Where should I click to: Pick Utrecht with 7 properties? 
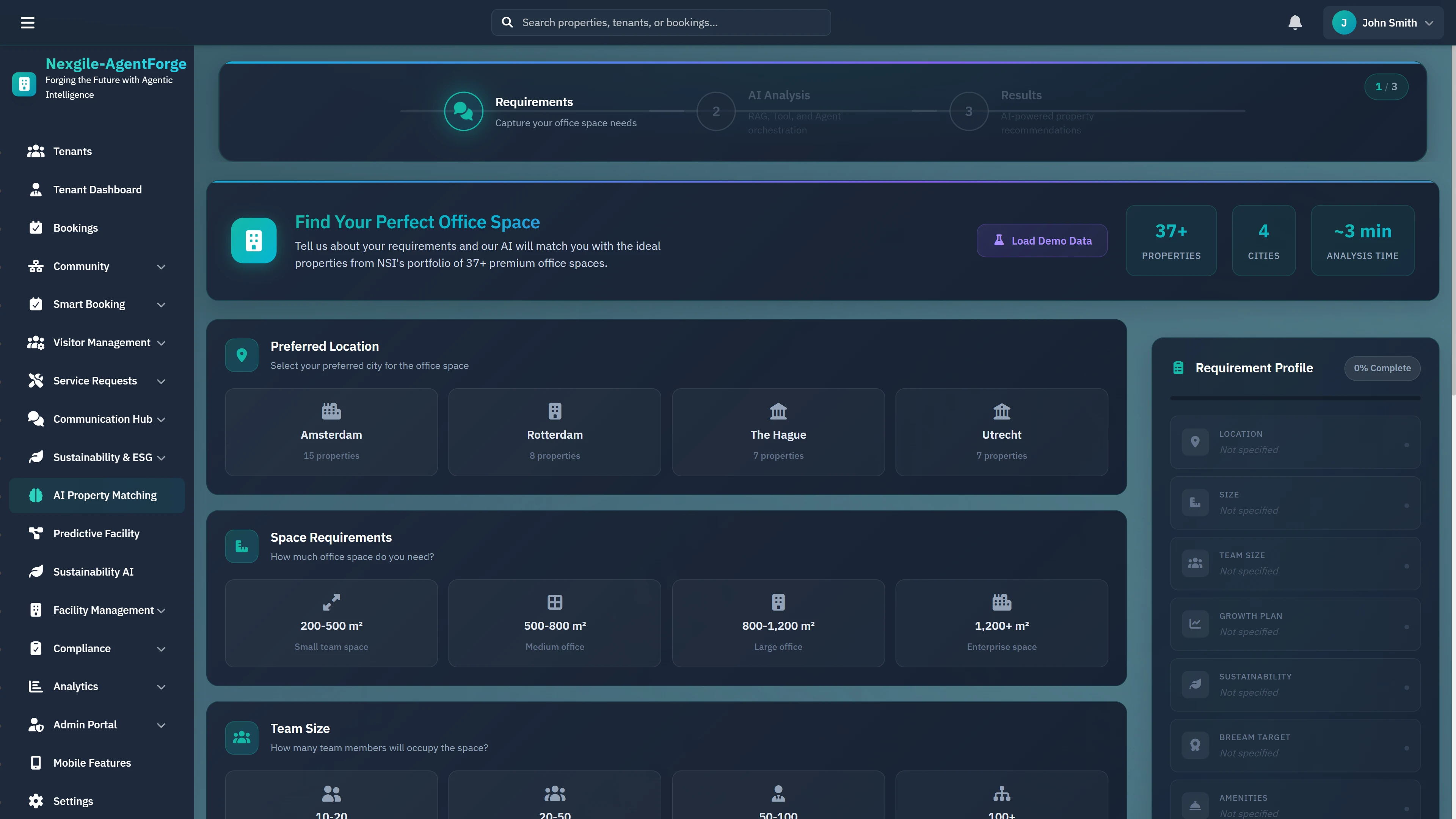pos(1001,432)
